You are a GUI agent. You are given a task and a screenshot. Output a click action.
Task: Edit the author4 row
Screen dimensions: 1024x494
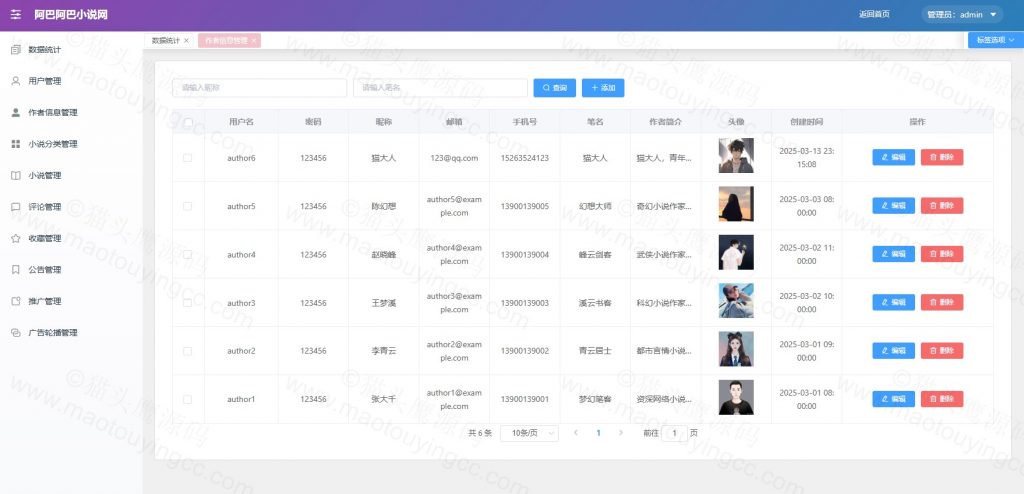893,254
